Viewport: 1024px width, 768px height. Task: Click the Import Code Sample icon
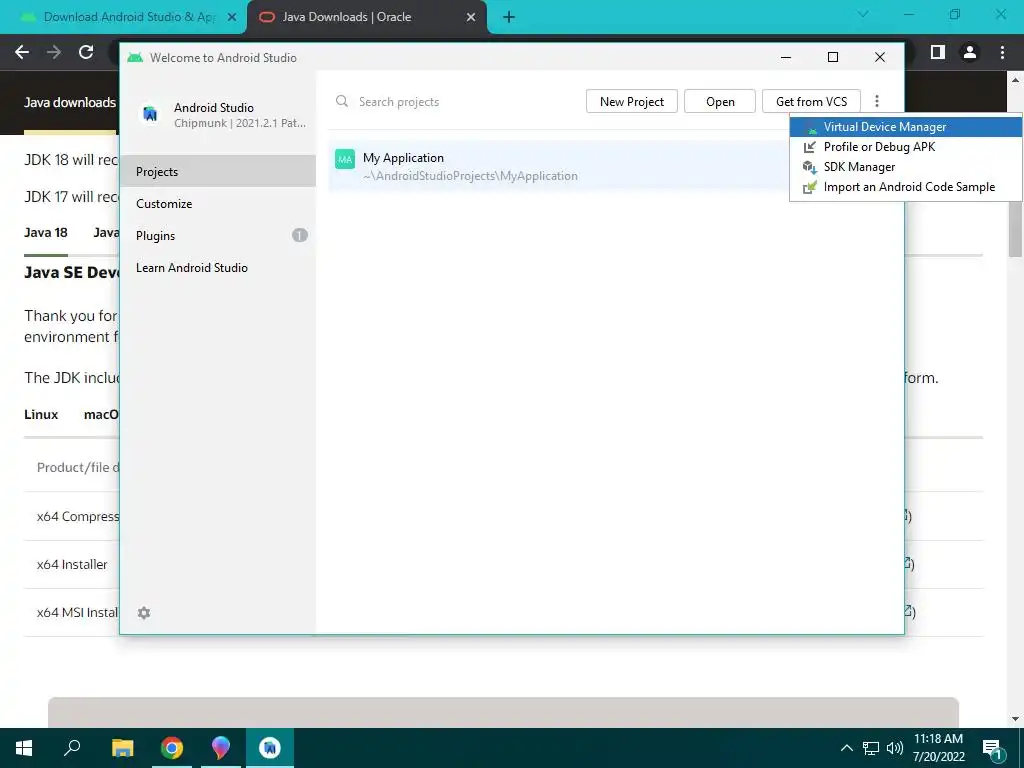coord(810,187)
